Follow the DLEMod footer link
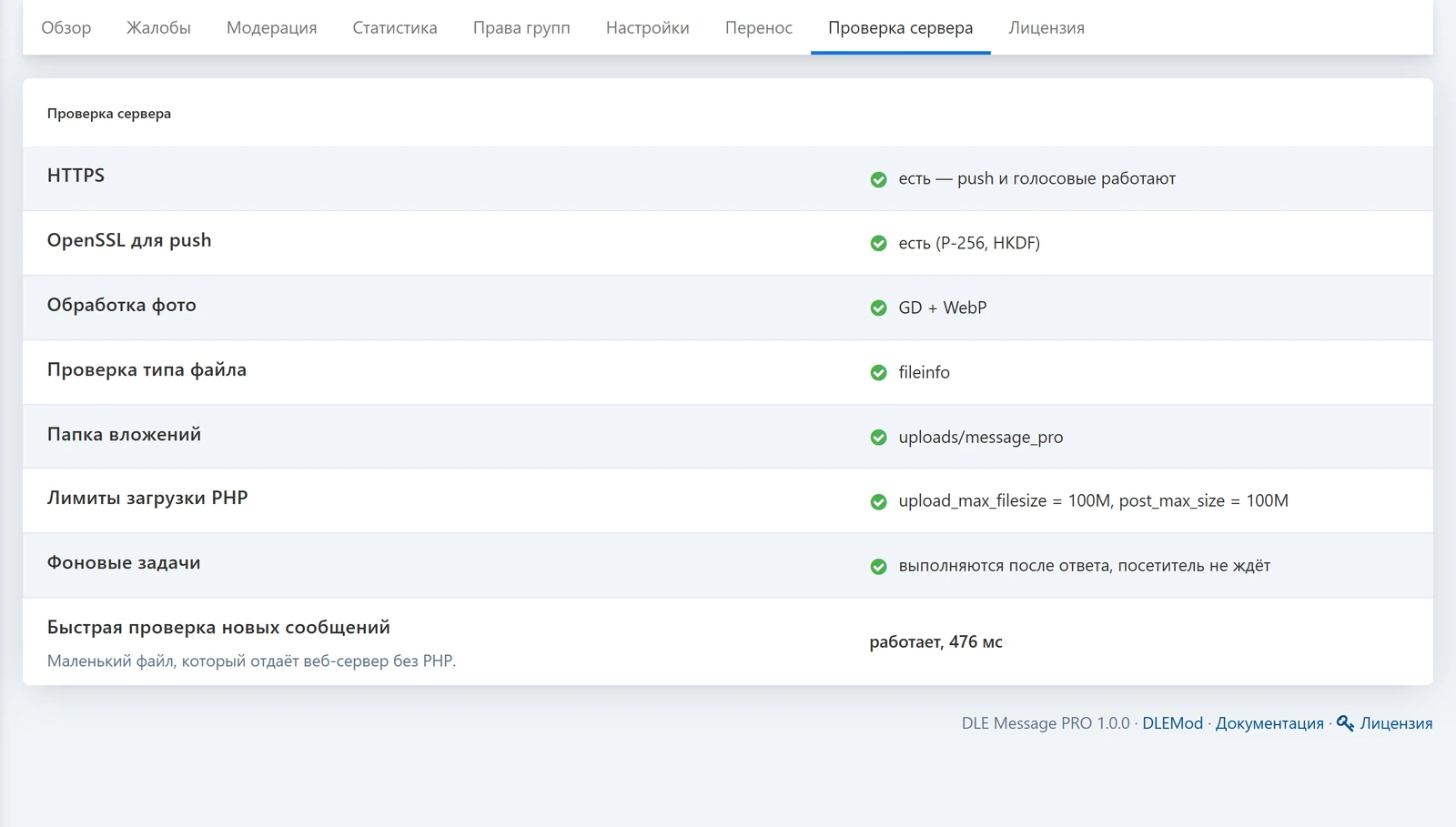Viewport: 1456px width, 827px height. 1172,723
